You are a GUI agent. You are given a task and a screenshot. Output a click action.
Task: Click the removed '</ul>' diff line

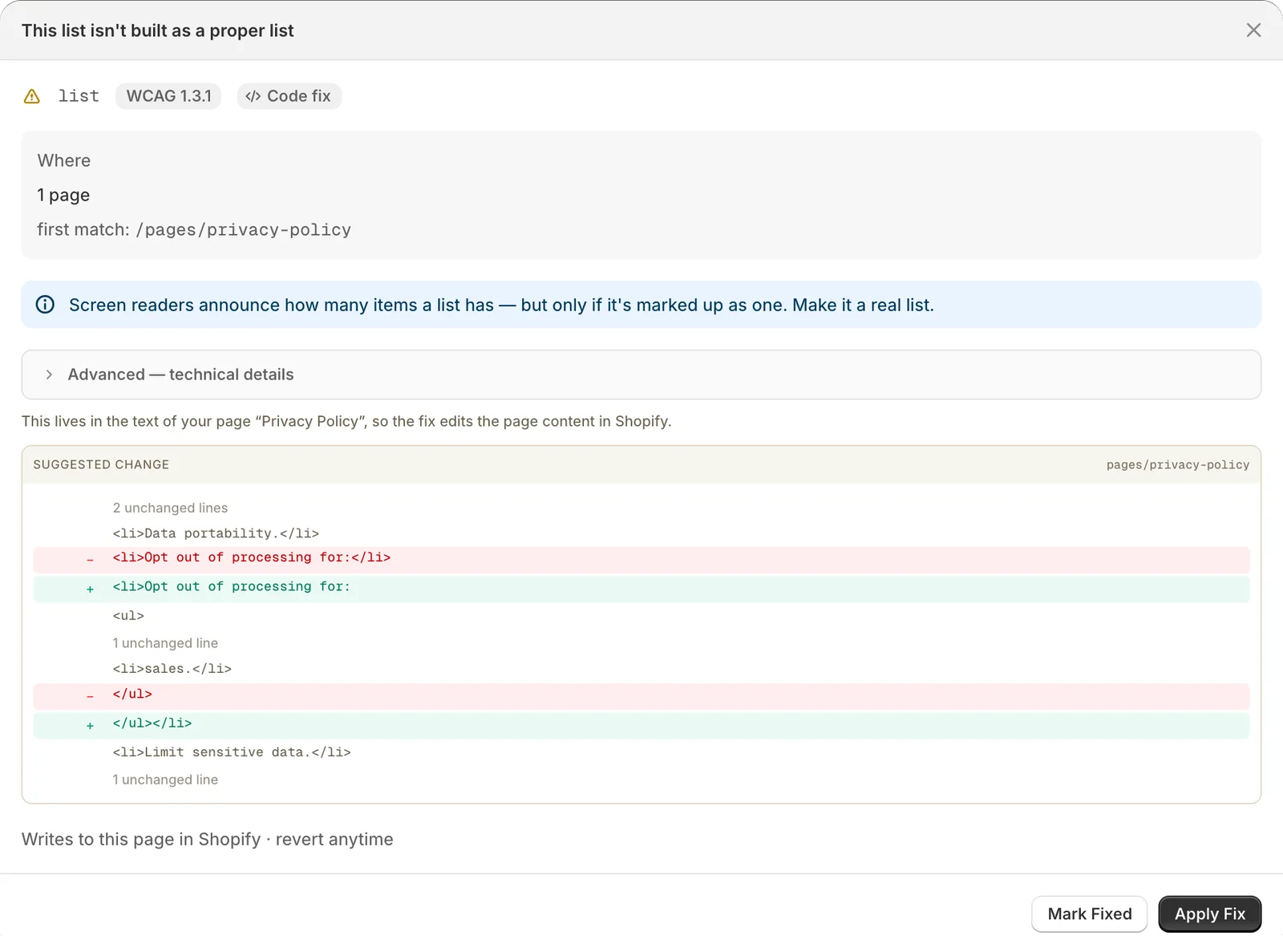click(641, 696)
